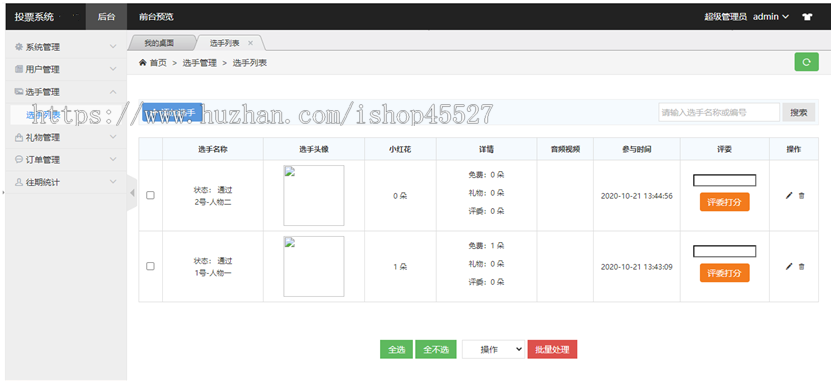Expand the 订单管理 chevron
Screen dimensions: 833x383
[113, 159]
